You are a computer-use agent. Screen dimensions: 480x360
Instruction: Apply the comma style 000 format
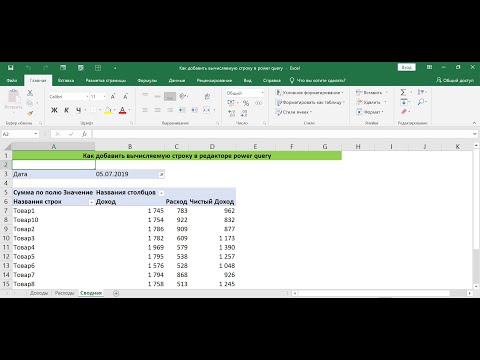click(258, 103)
